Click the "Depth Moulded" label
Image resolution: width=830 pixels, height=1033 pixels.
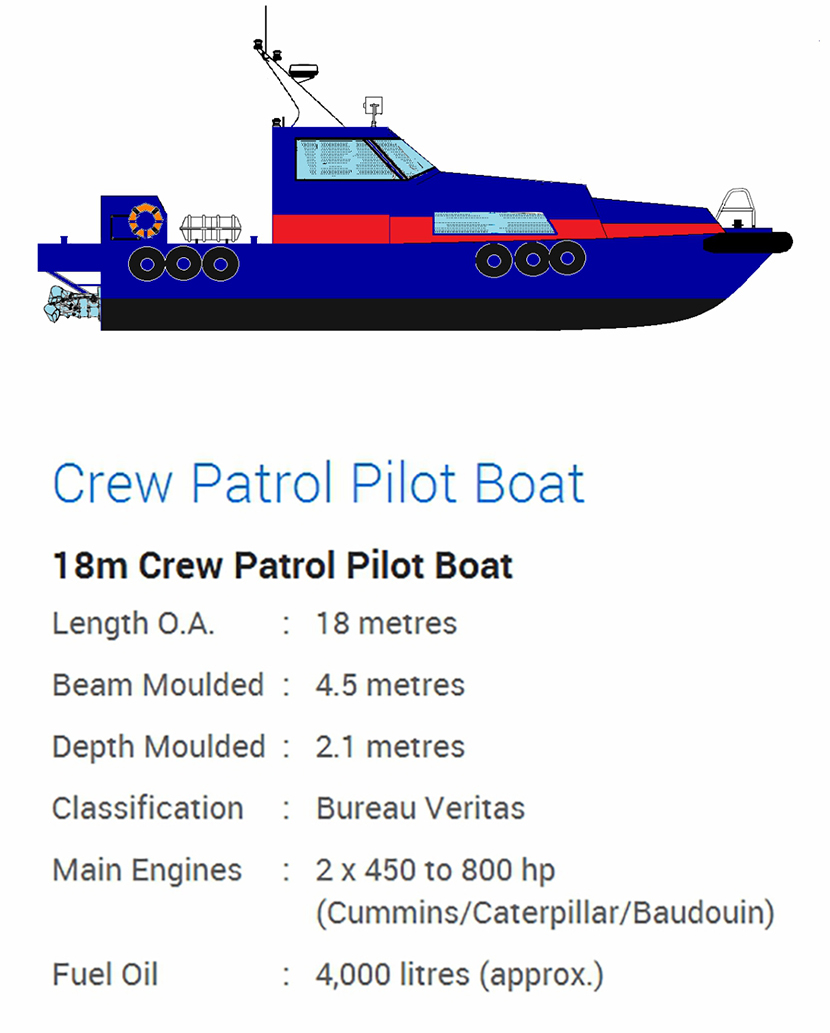[158, 747]
